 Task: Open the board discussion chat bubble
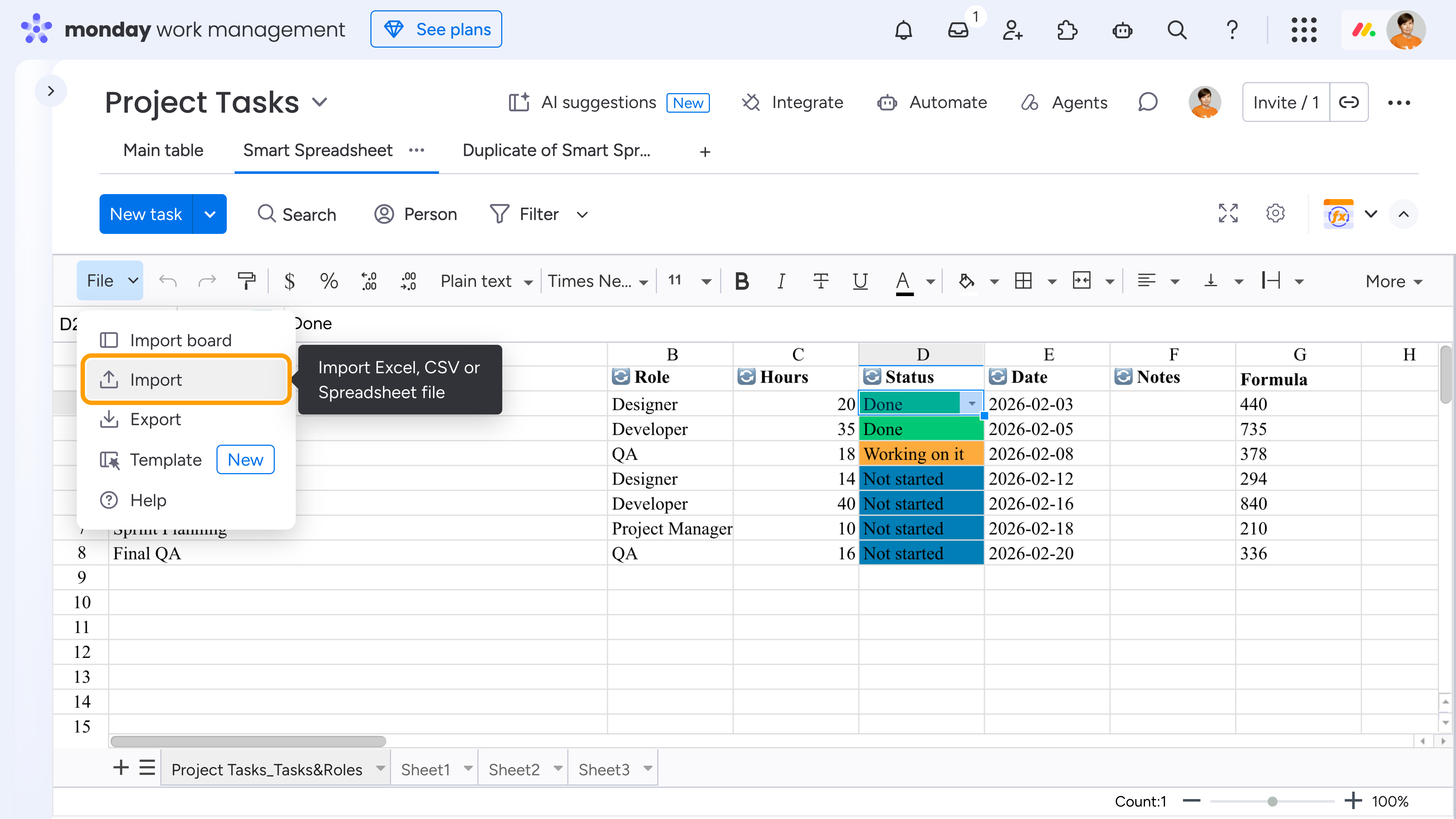click(x=1147, y=102)
